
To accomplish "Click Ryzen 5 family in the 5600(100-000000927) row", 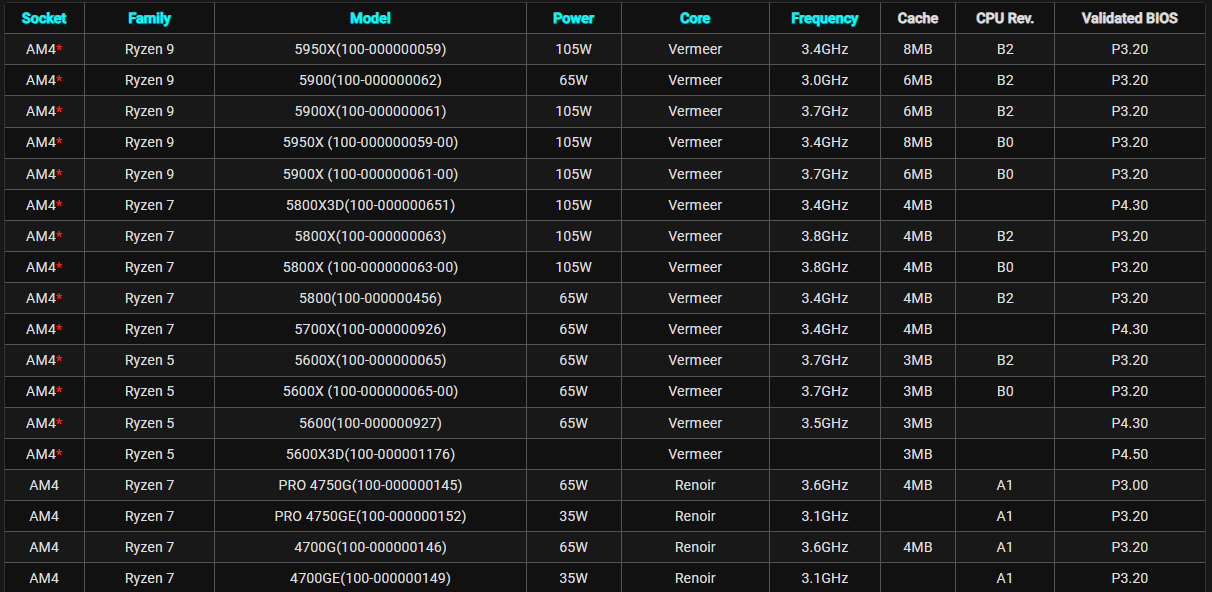I will point(150,423).
